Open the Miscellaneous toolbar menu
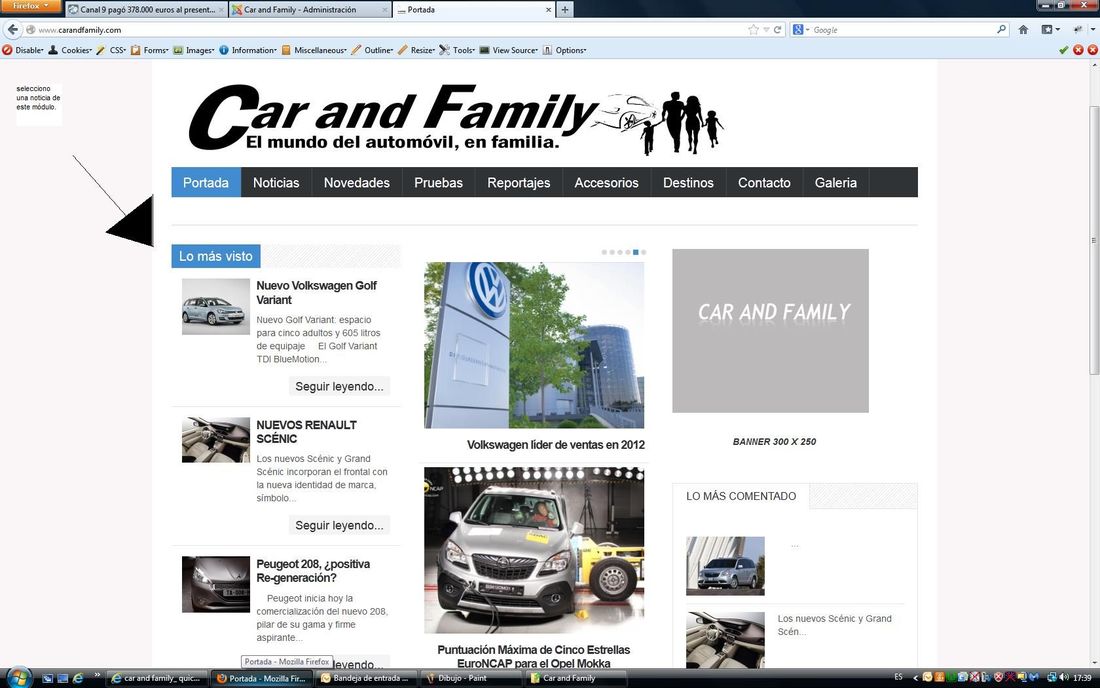The image size is (1100, 688). click(314, 50)
